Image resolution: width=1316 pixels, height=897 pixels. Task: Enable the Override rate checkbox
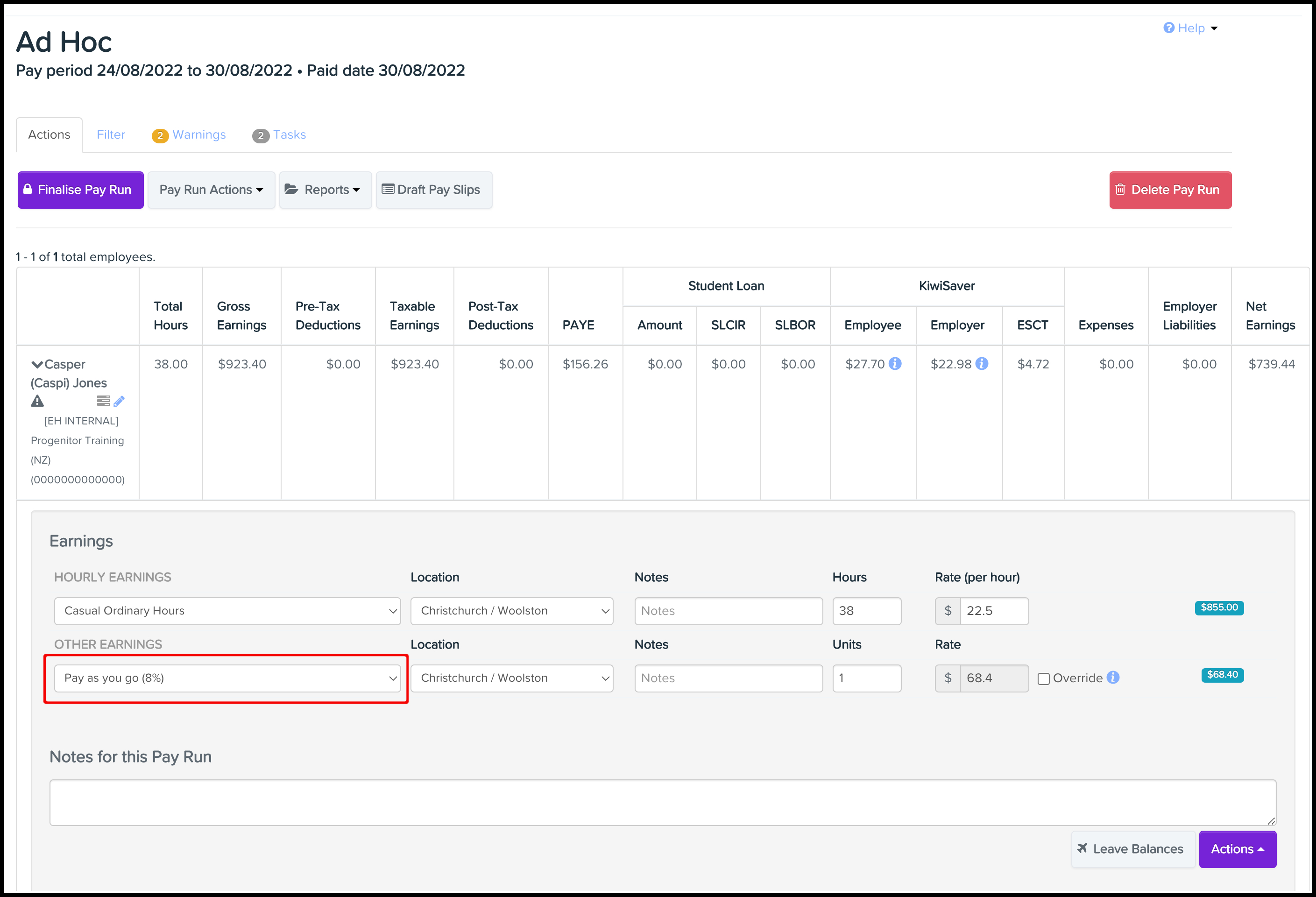1044,678
